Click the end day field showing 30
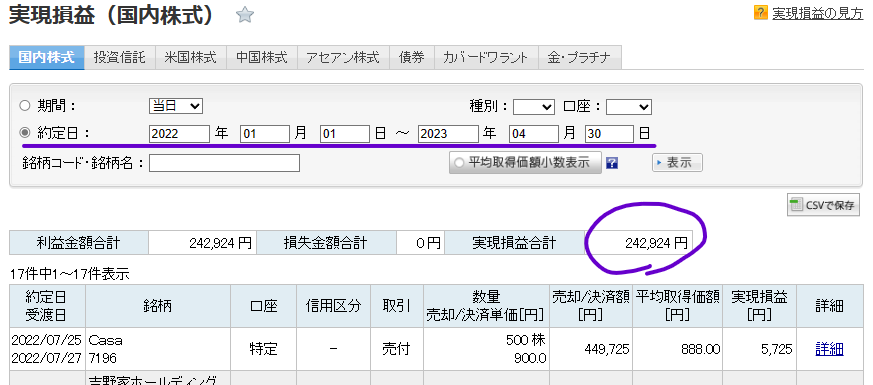This screenshot has width=873, height=385. (x=609, y=134)
